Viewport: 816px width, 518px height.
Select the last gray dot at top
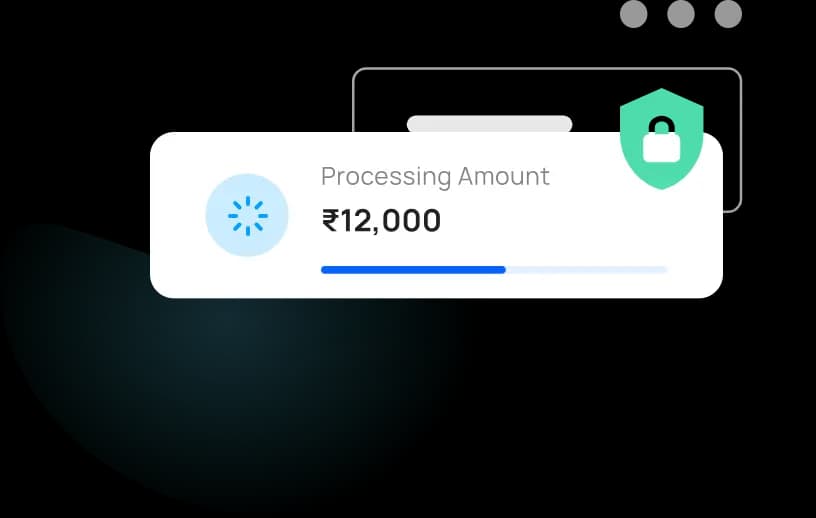point(728,14)
